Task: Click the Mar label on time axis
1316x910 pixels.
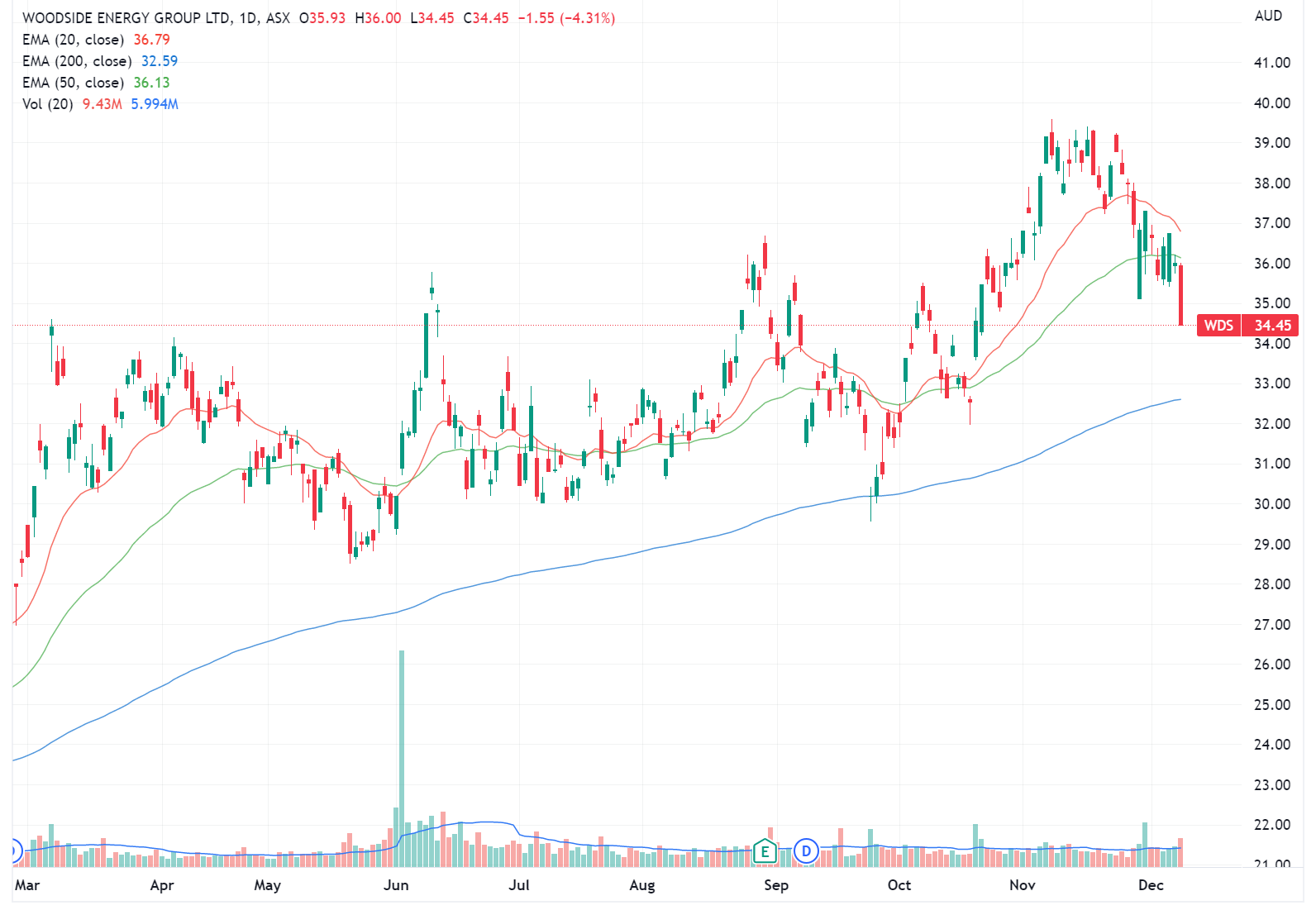Action: pos(27,885)
